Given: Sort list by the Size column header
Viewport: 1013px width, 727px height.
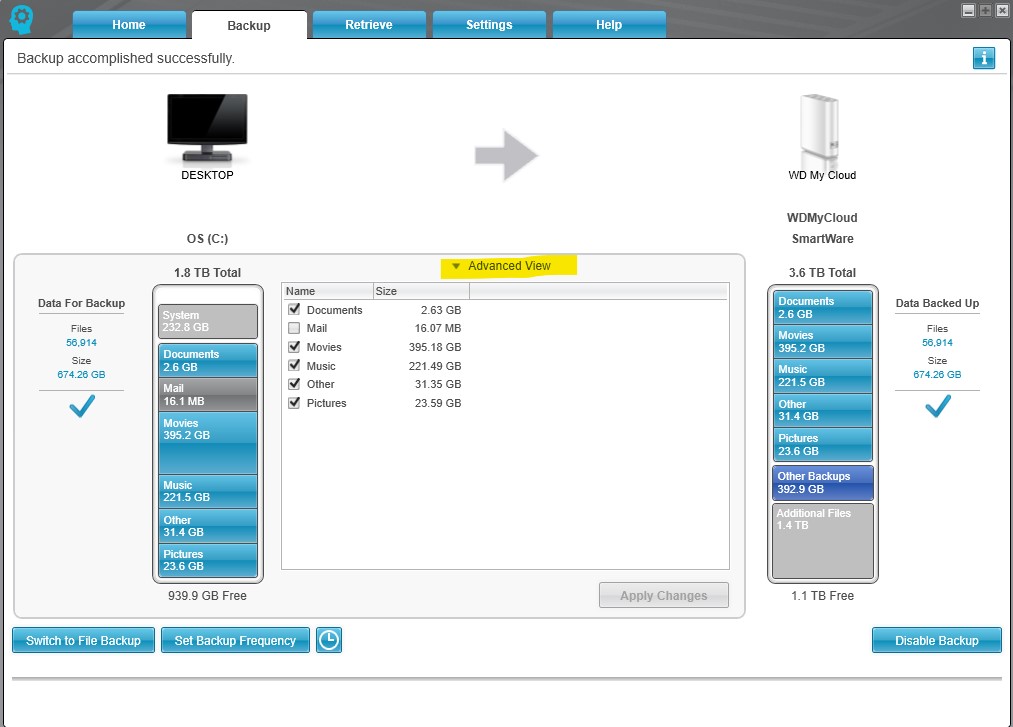Looking at the screenshot, I should pyautogui.click(x=421, y=291).
